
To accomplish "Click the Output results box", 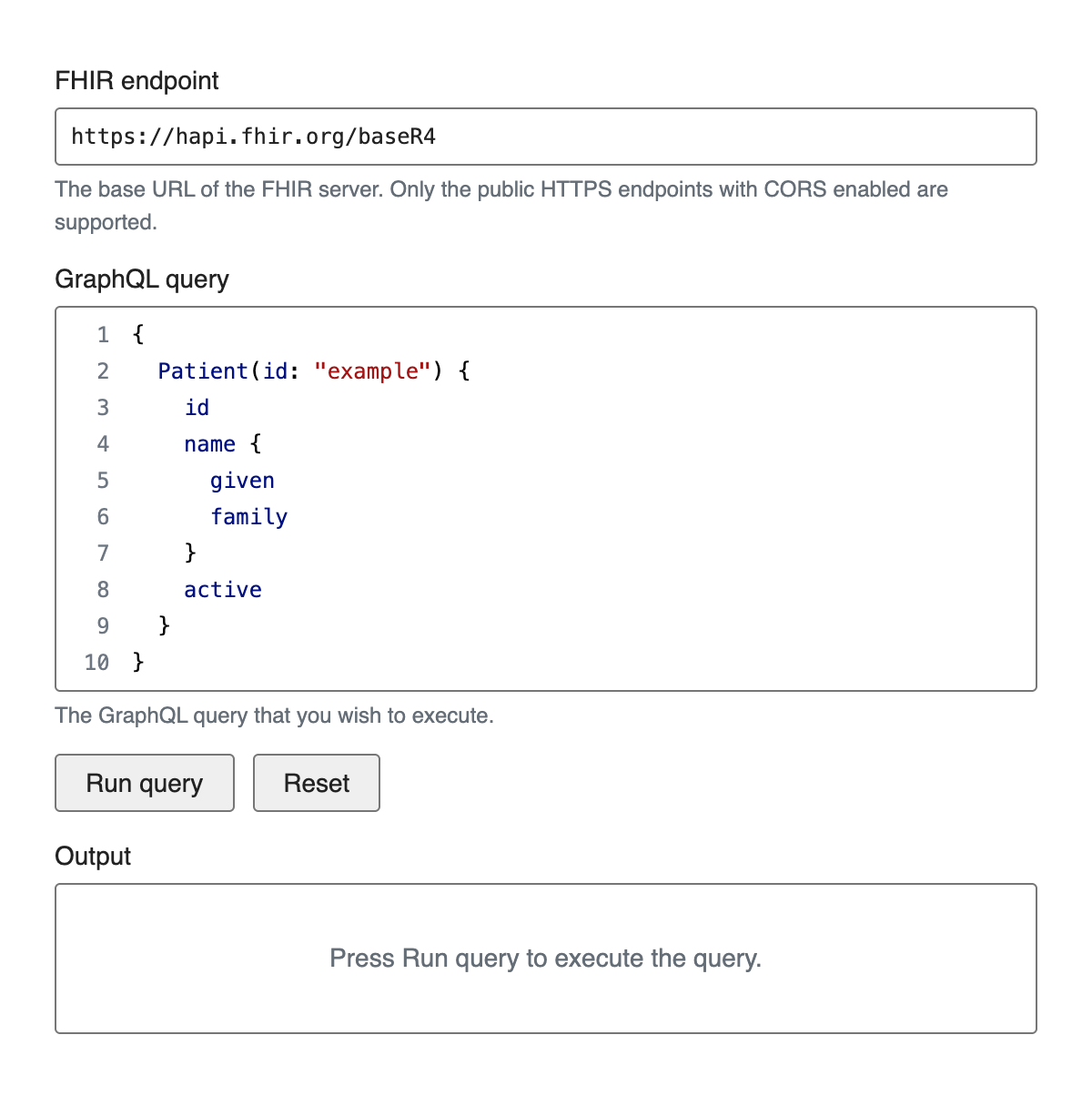I will point(545,958).
